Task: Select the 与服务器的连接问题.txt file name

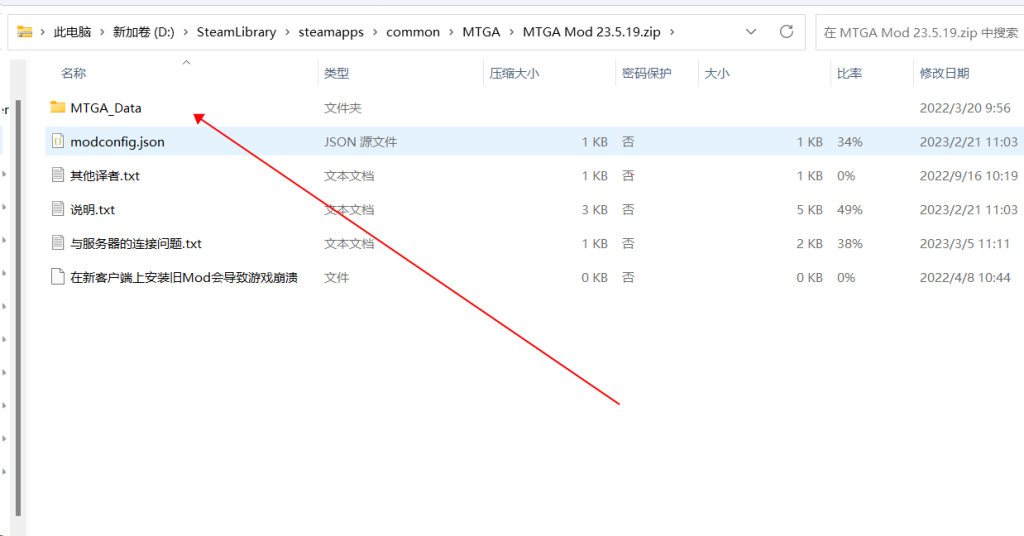Action: point(136,244)
